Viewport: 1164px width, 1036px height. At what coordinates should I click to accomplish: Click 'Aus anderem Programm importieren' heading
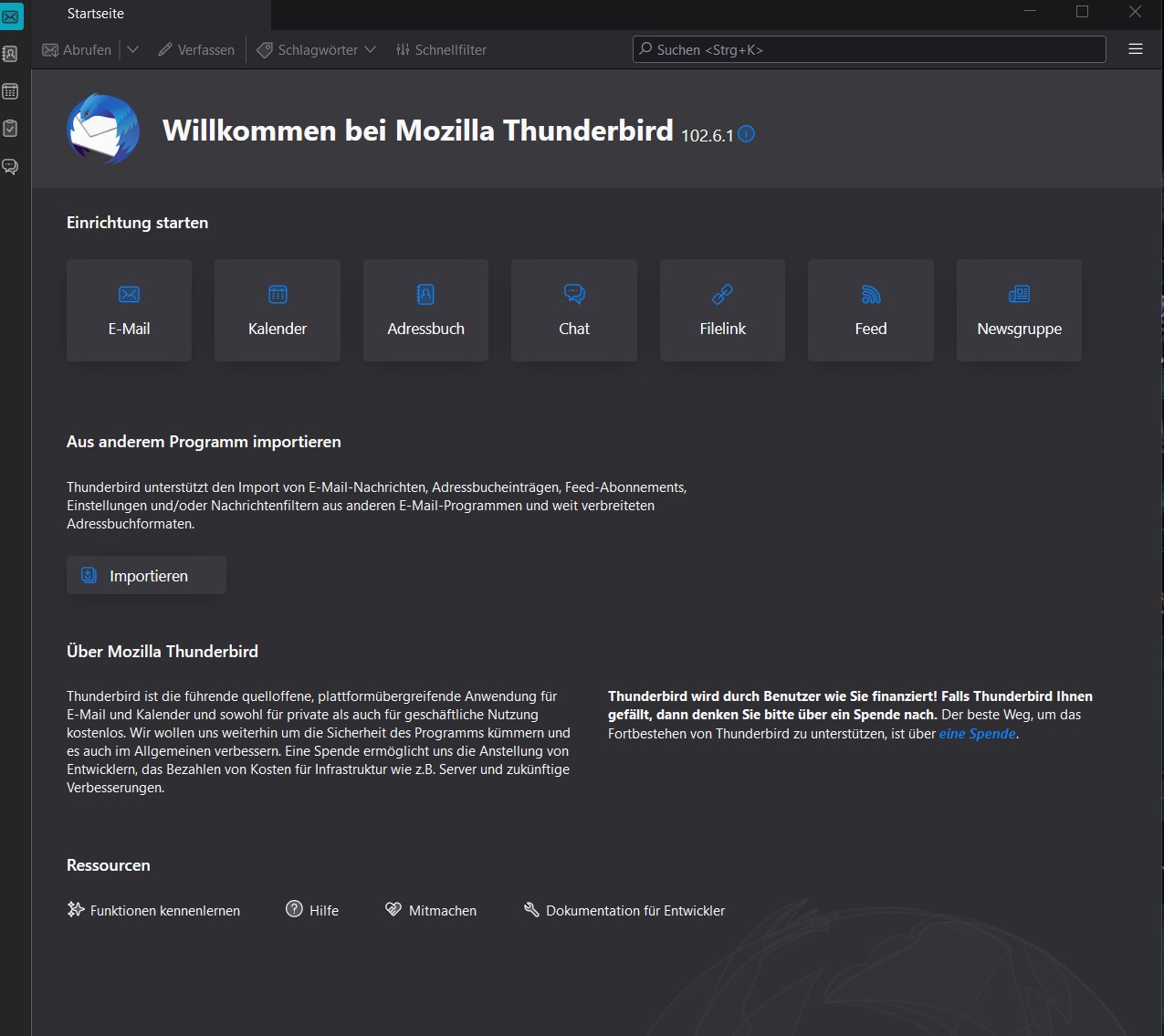pyautogui.click(x=204, y=442)
